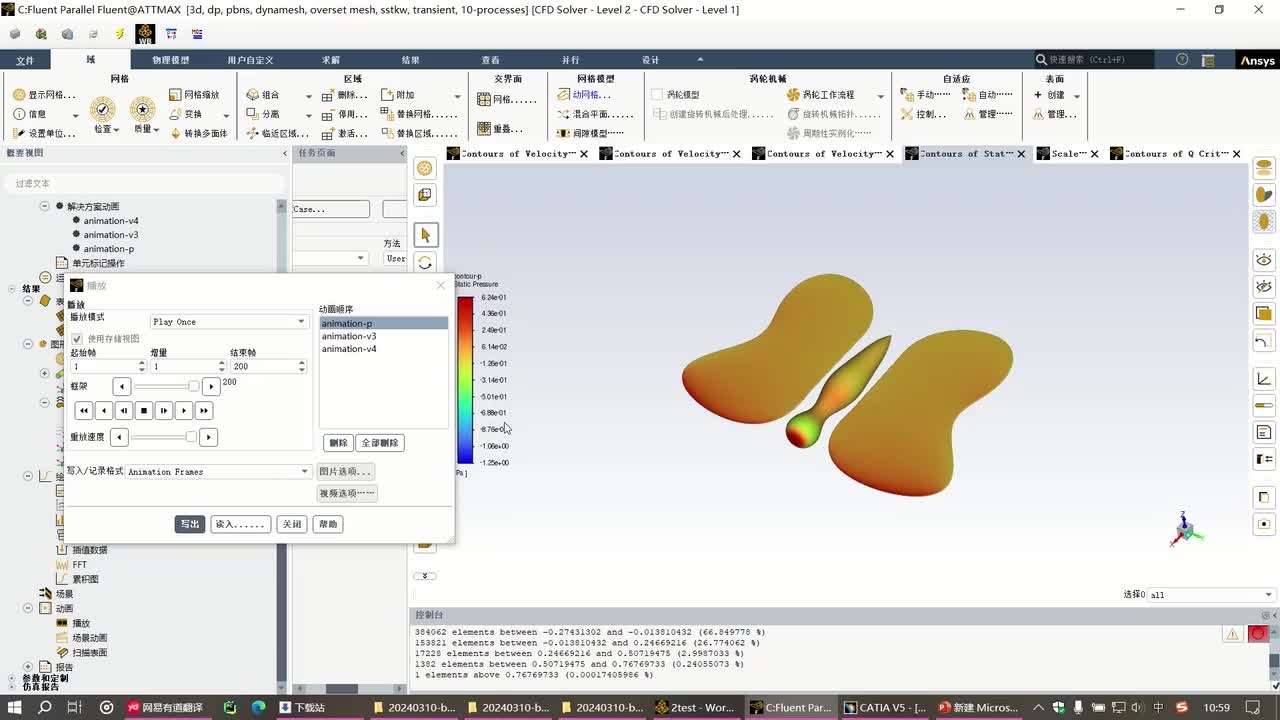This screenshot has height=720, width=1280.
Task: Click the Turbo Workflow (涡轮工作流程) icon
Action: point(794,95)
